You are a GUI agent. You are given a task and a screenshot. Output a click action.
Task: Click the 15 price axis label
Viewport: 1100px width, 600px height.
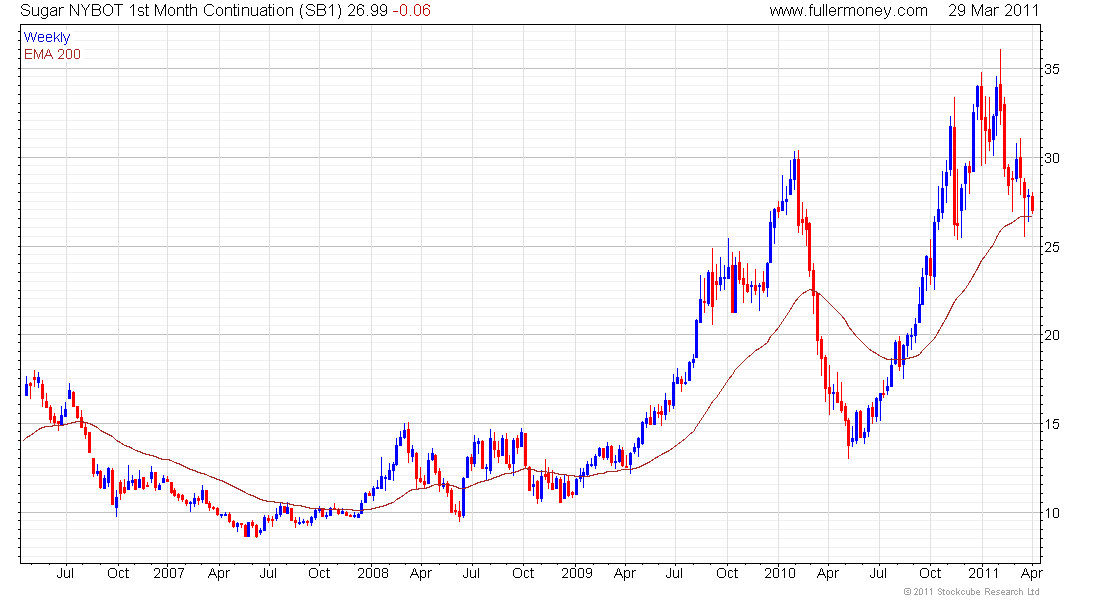[x=1052, y=424]
